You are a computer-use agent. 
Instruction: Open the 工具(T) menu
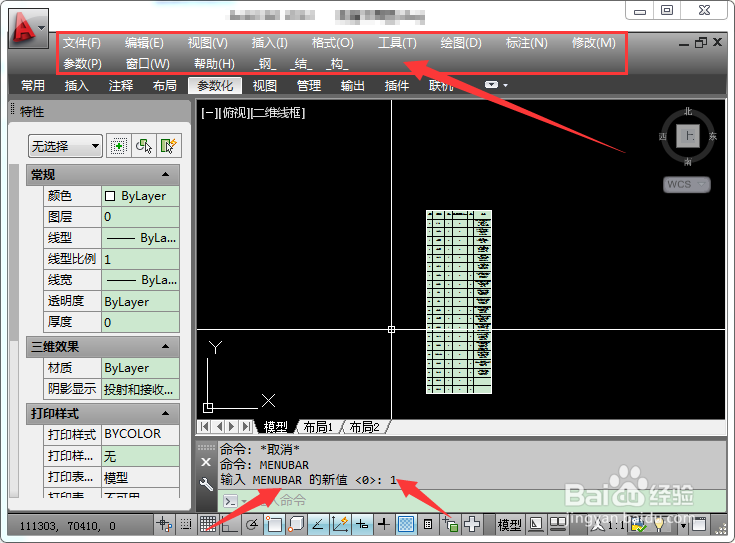pyautogui.click(x=397, y=43)
